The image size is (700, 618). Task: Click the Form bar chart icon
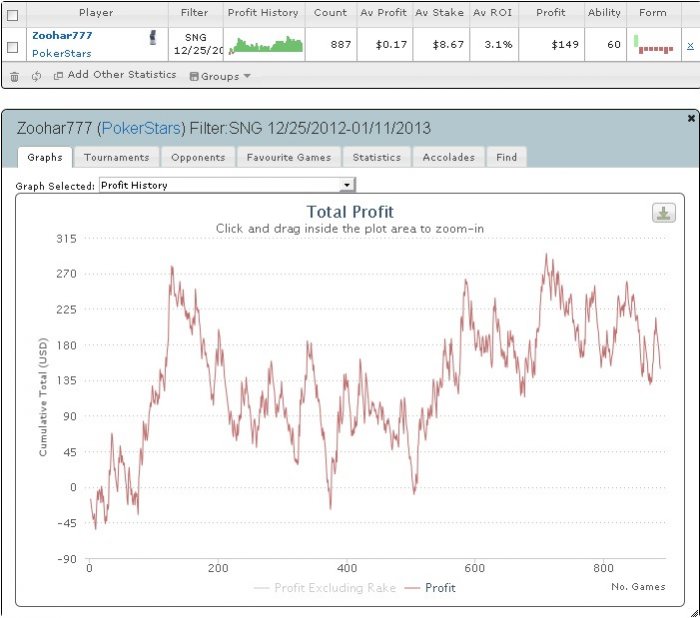tap(653, 45)
